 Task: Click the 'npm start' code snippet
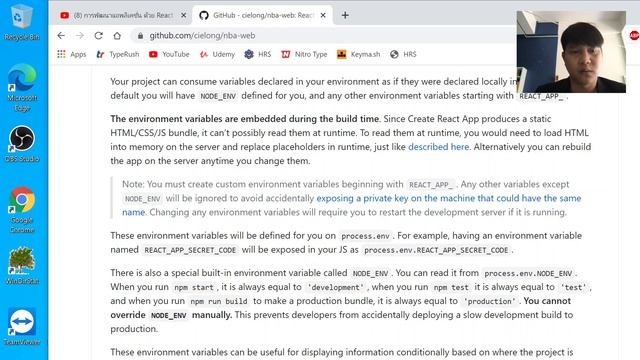tap(193, 287)
